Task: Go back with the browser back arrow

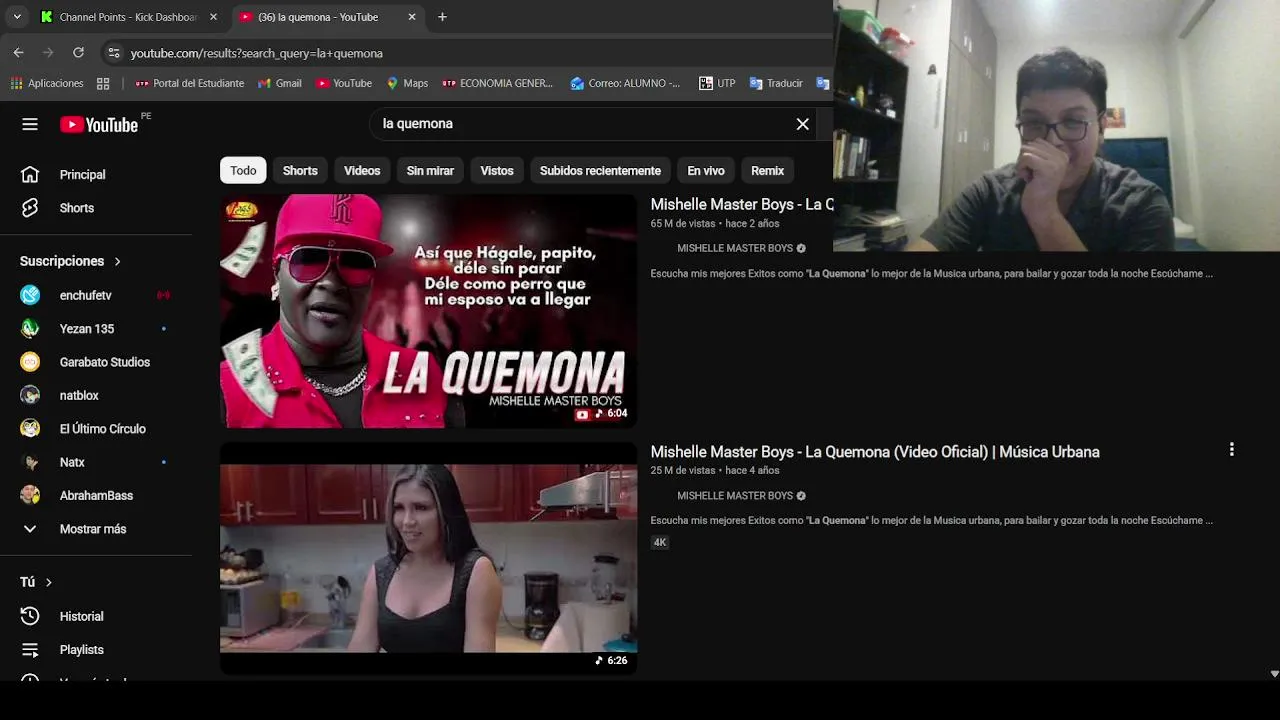Action: point(19,52)
